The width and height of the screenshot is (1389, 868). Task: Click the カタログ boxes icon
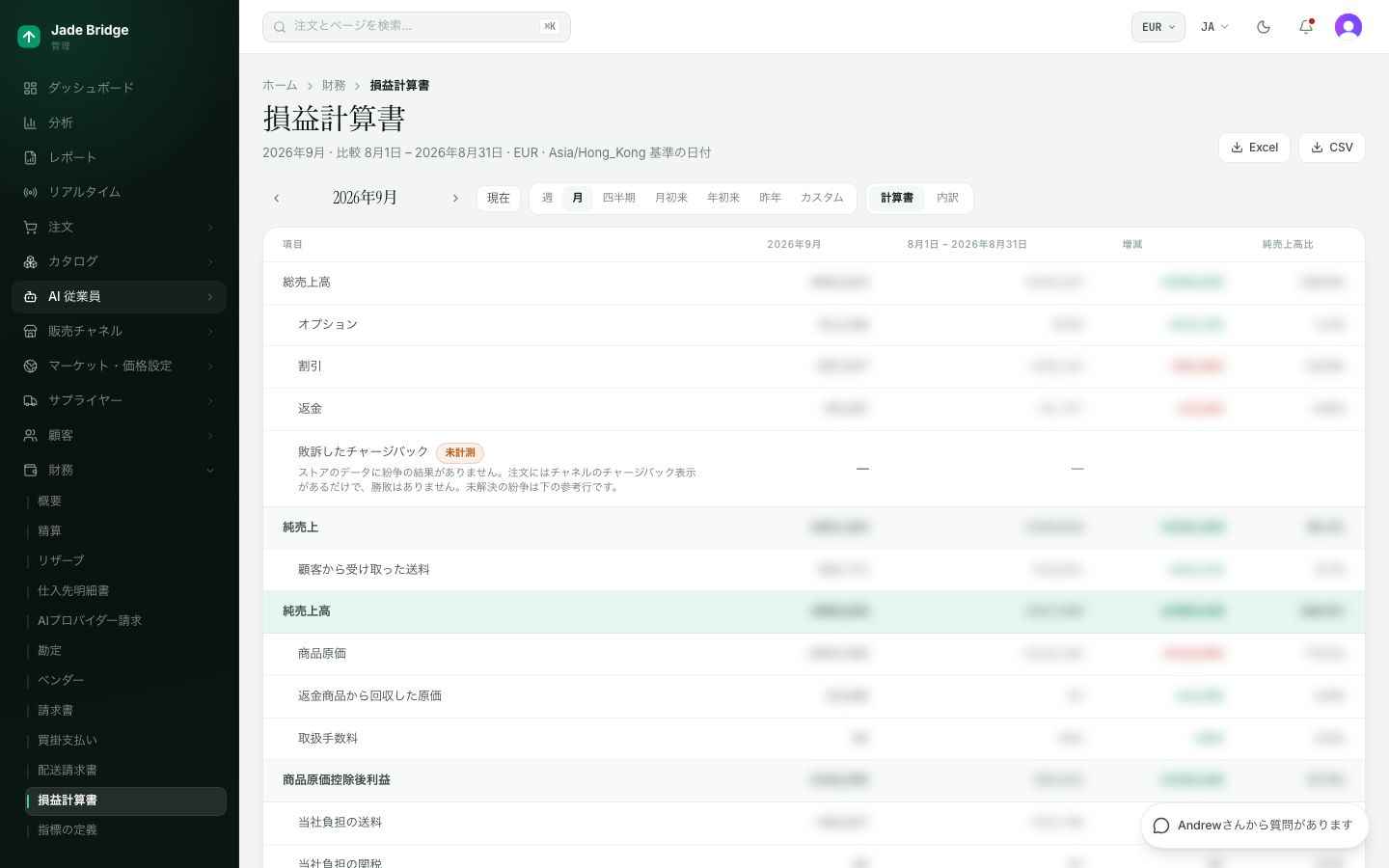(30, 261)
